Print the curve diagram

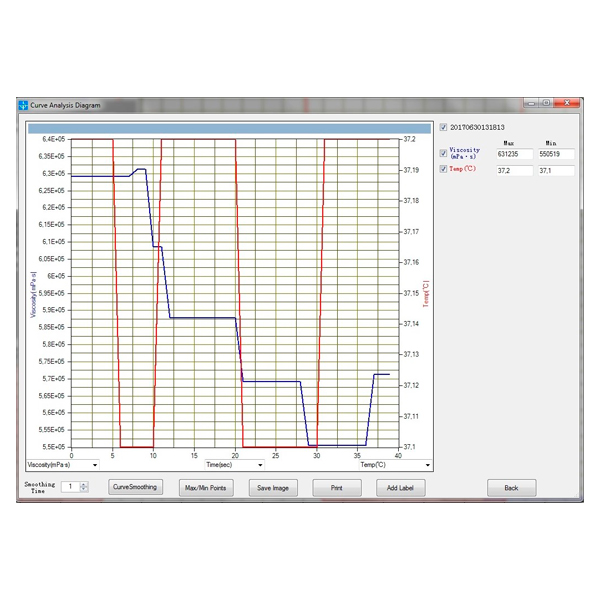(x=337, y=488)
